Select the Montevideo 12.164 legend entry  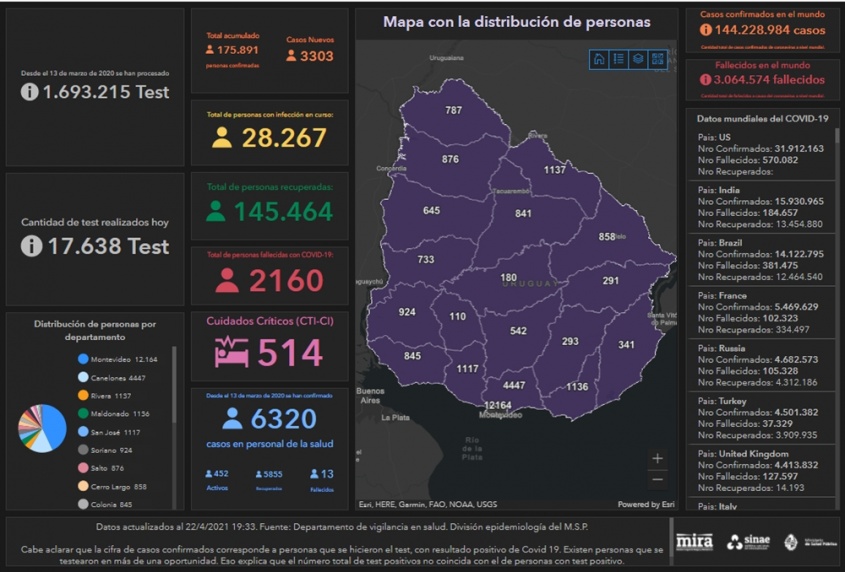(x=117, y=359)
